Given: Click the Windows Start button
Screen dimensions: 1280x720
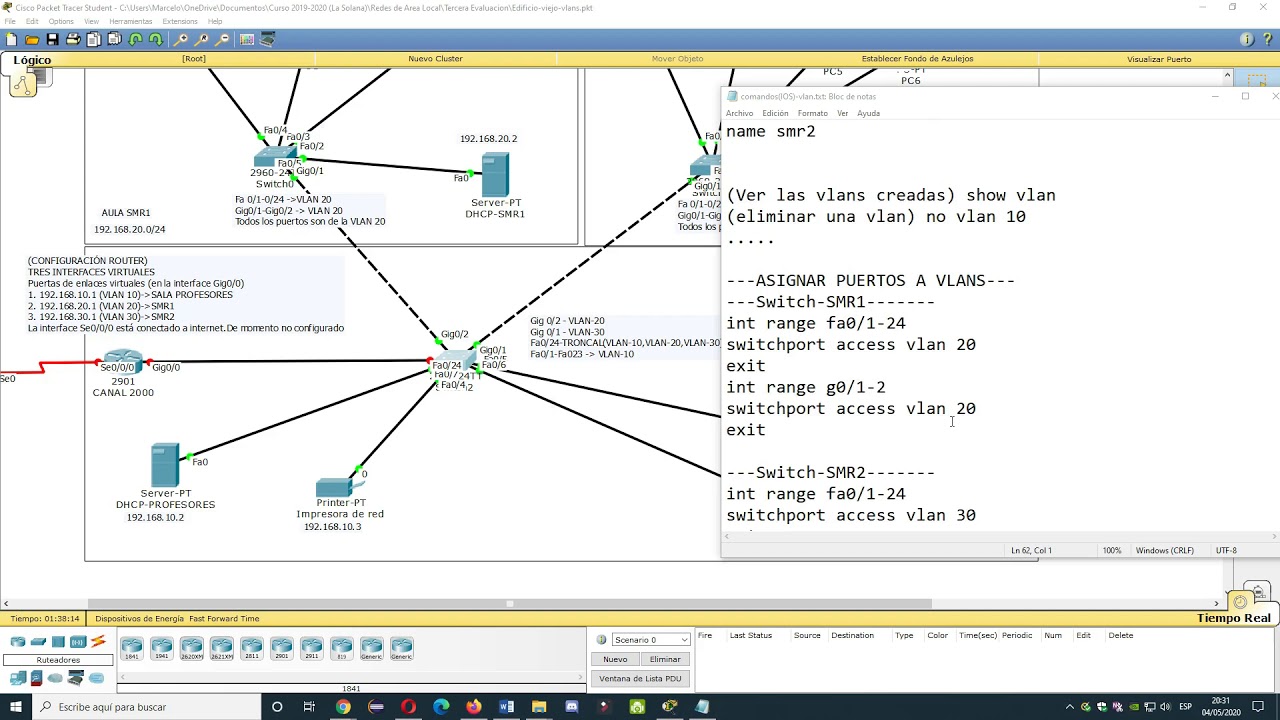Looking at the screenshot, I should (x=16, y=707).
